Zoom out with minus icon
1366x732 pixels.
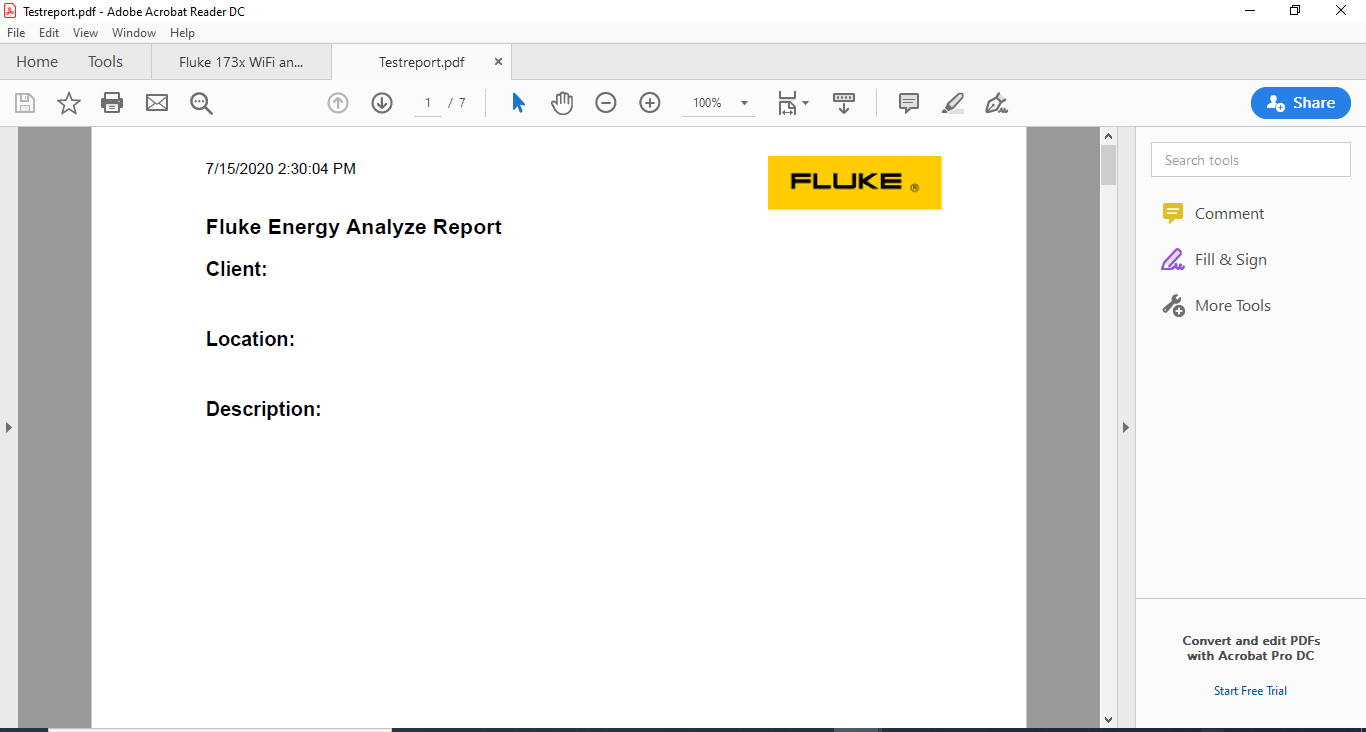pyautogui.click(x=606, y=103)
